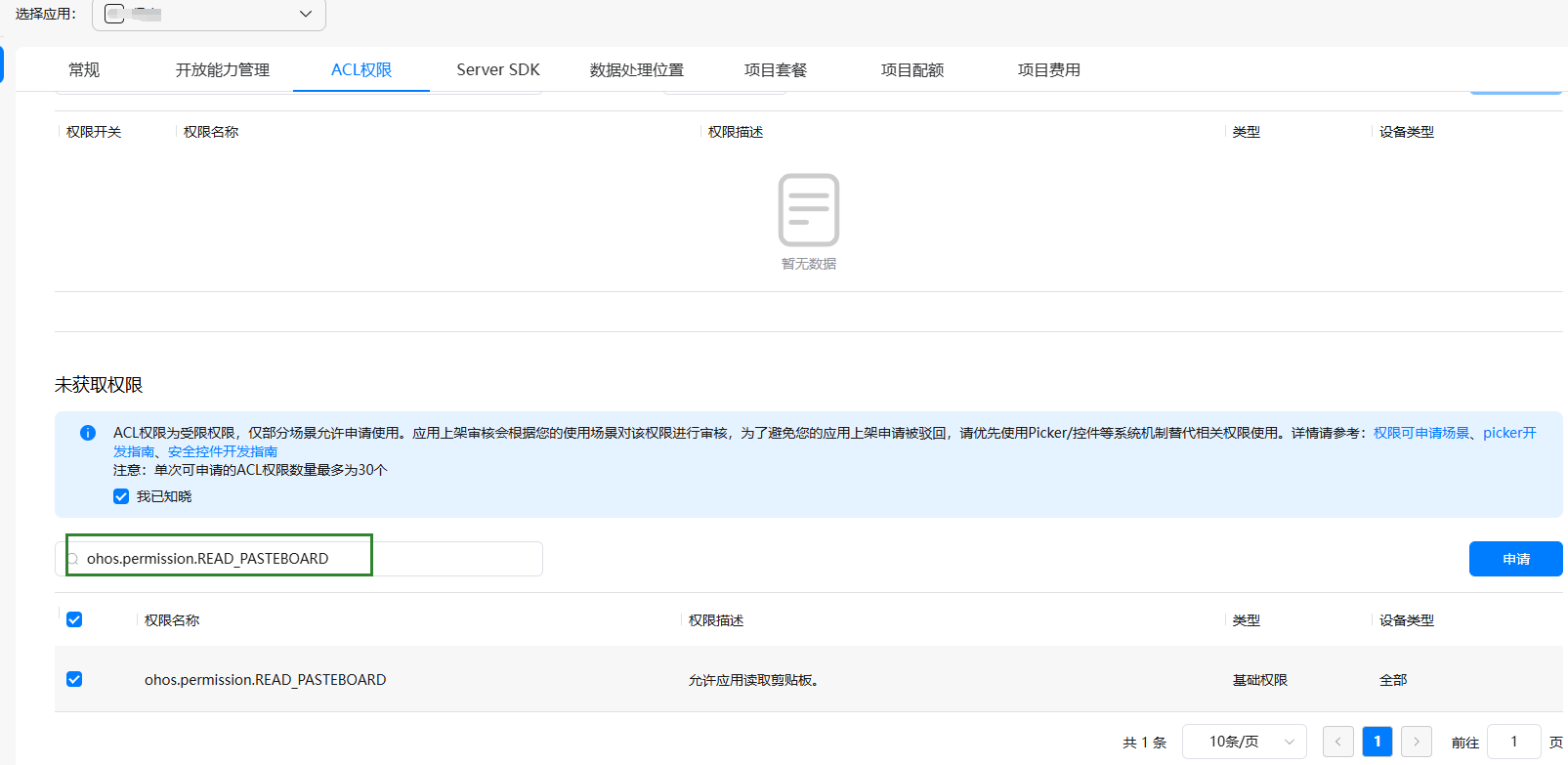
Task: Click the previous page arrow
Action: (x=1338, y=742)
